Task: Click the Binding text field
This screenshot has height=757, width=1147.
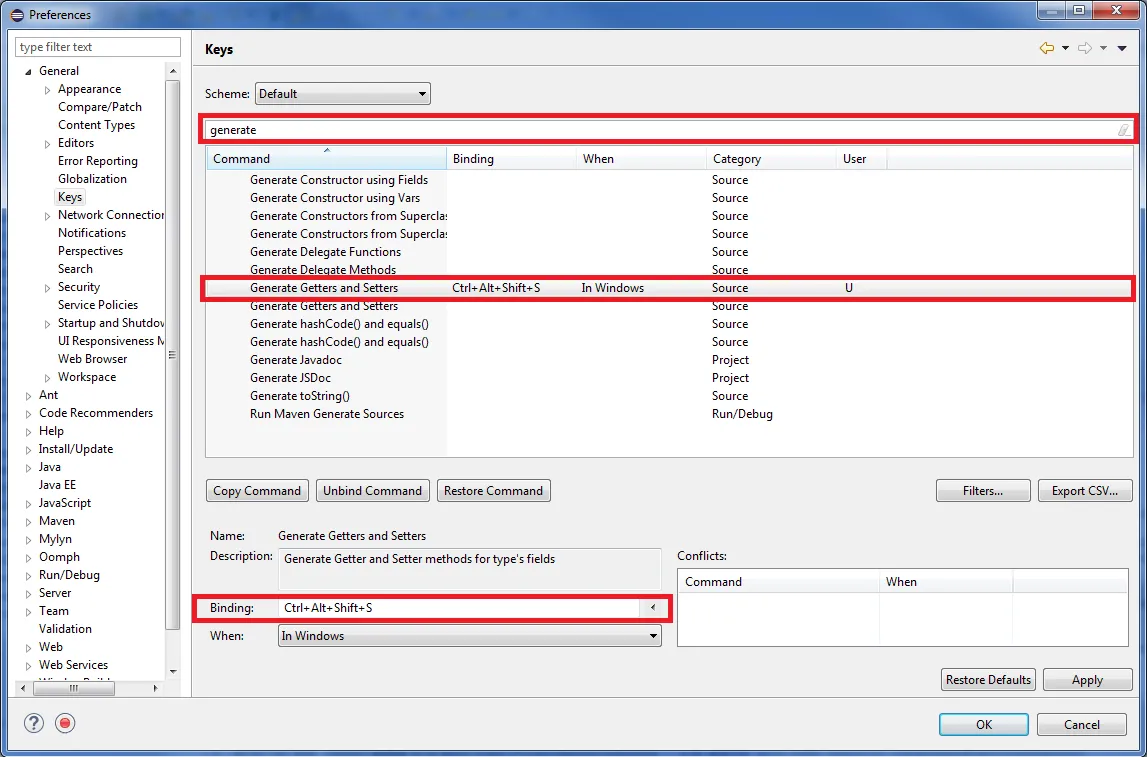Action: click(x=459, y=608)
